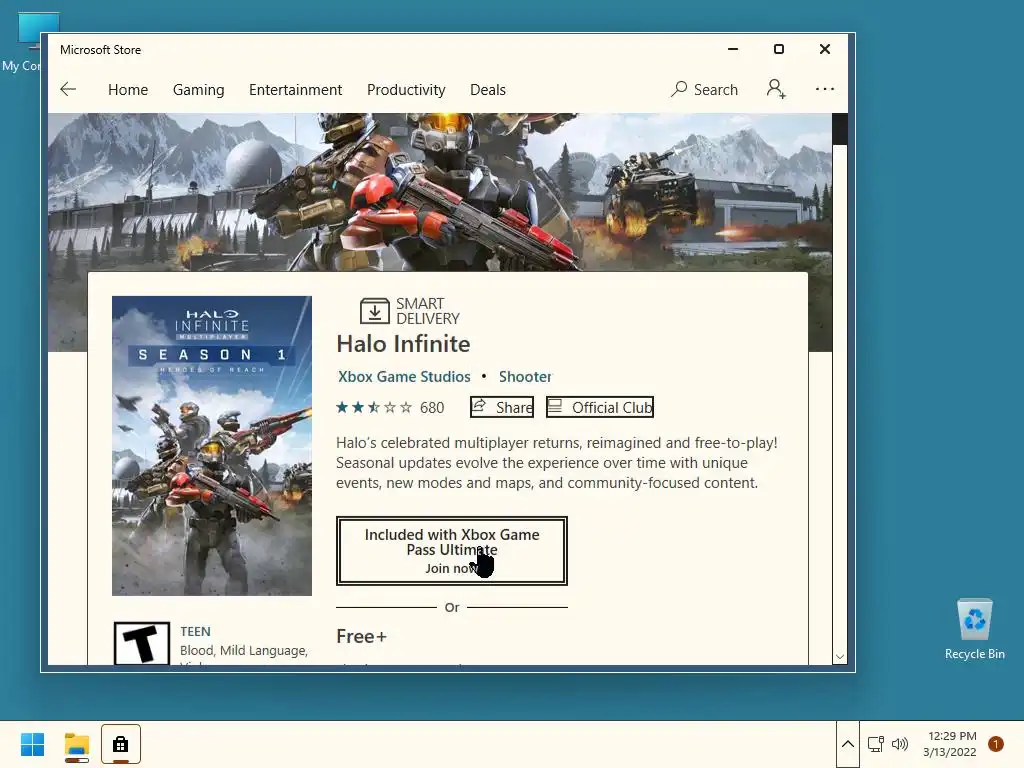Open the Entertainment tab
This screenshot has width=1024, height=768.
pyautogui.click(x=295, y=89)
